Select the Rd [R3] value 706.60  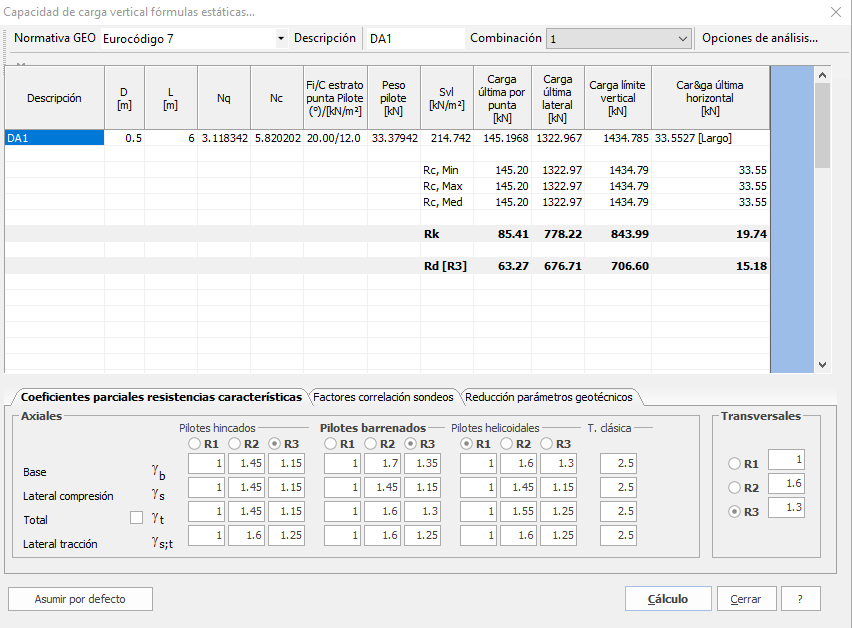click(x=618, y=266)
